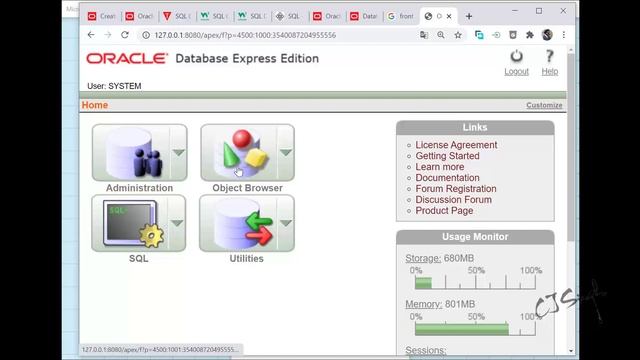
Task: Click the User: SYSTEM text
Action: click(x=114, y=86)
